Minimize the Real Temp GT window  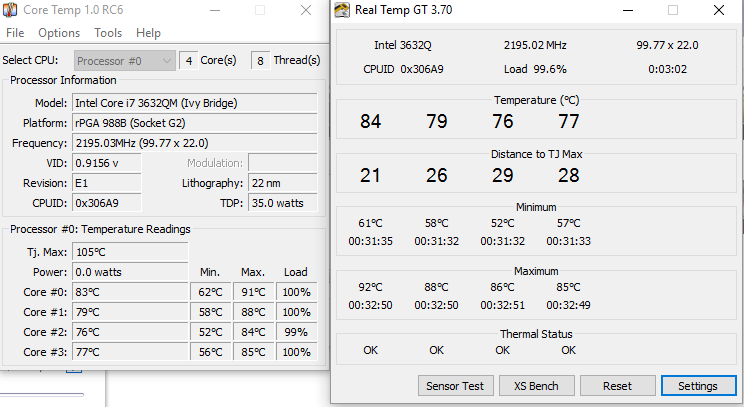[x=628, y=10]
